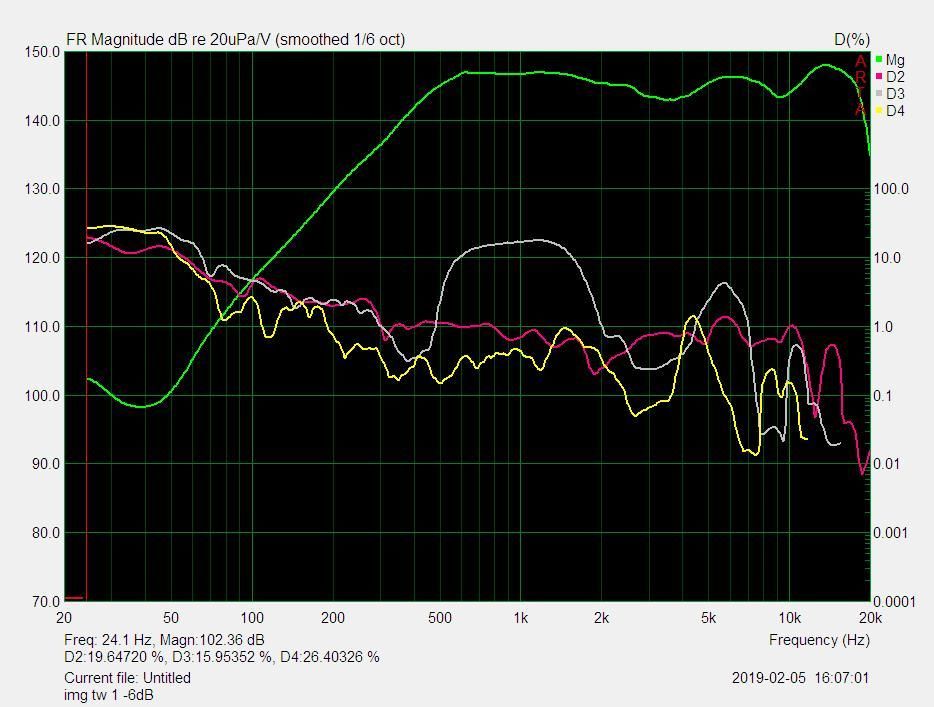This screenshot has width=934, height=707.
Task: Click the '500' frequency axis tick label
Action: click(x=440, y=618)
